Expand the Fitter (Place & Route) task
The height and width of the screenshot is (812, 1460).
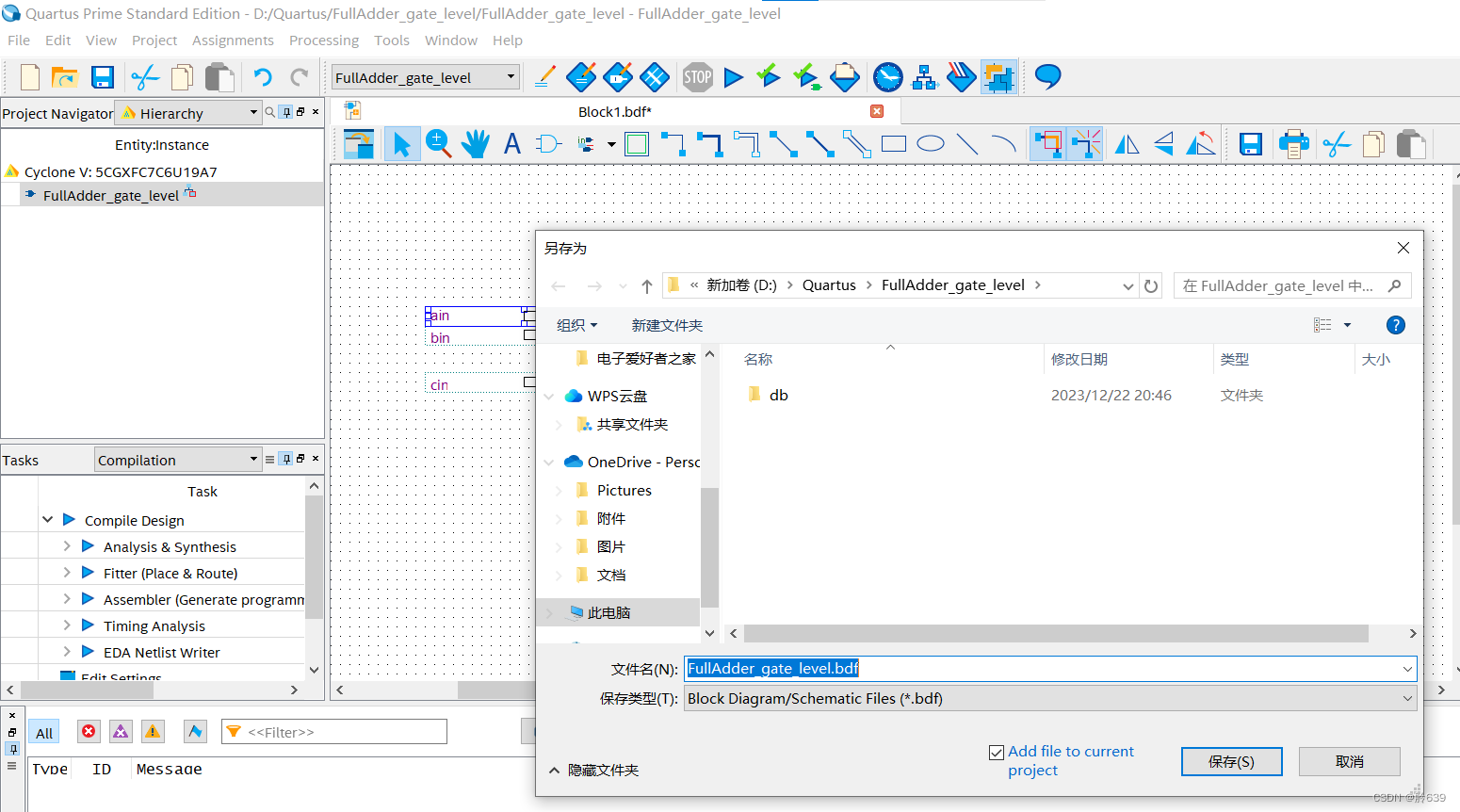67,573
